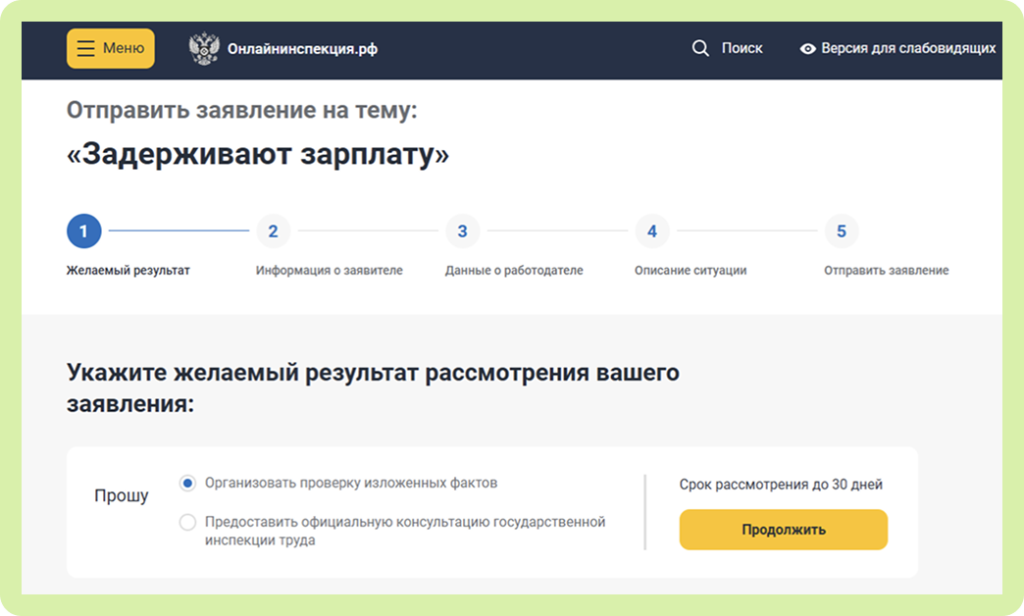Click the magnifying glass search icon

pyautogui.click(x=700, y=48)
